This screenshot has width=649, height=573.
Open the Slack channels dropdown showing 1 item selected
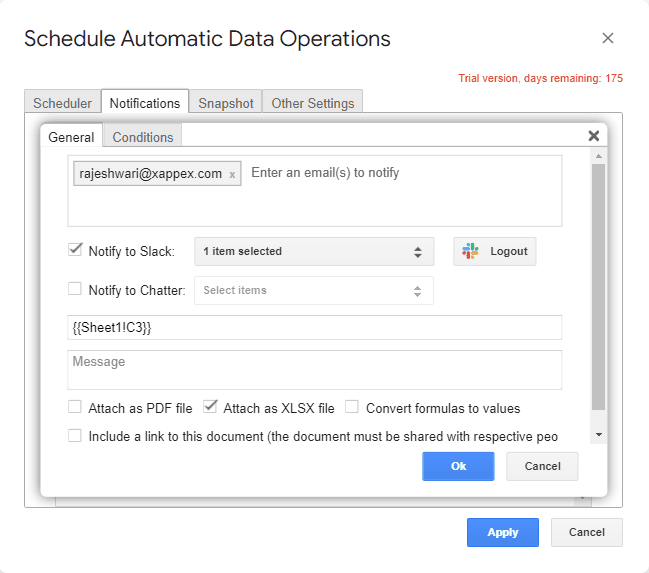point(313,251)
